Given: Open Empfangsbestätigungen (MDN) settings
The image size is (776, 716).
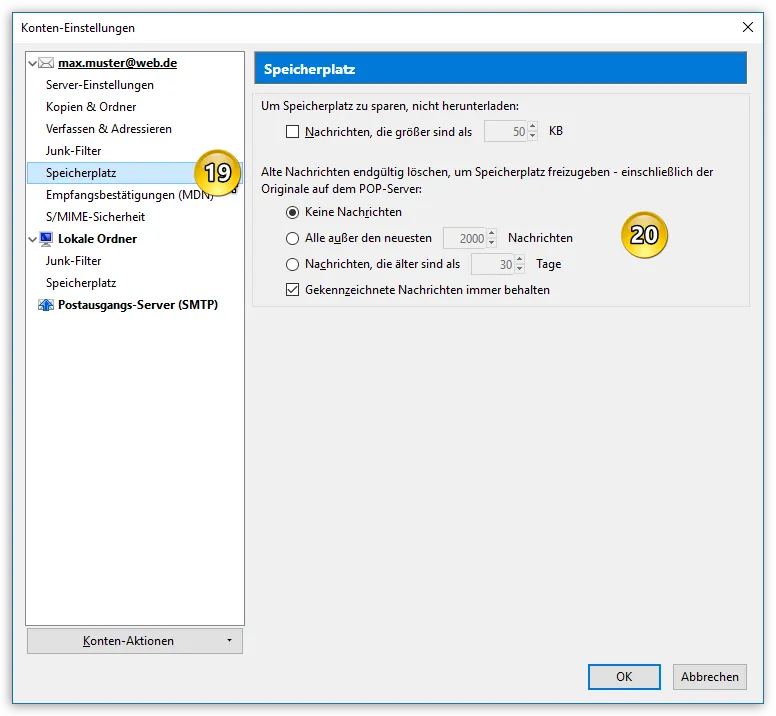Looking at the screenshot, I should [x=130, y=195].
